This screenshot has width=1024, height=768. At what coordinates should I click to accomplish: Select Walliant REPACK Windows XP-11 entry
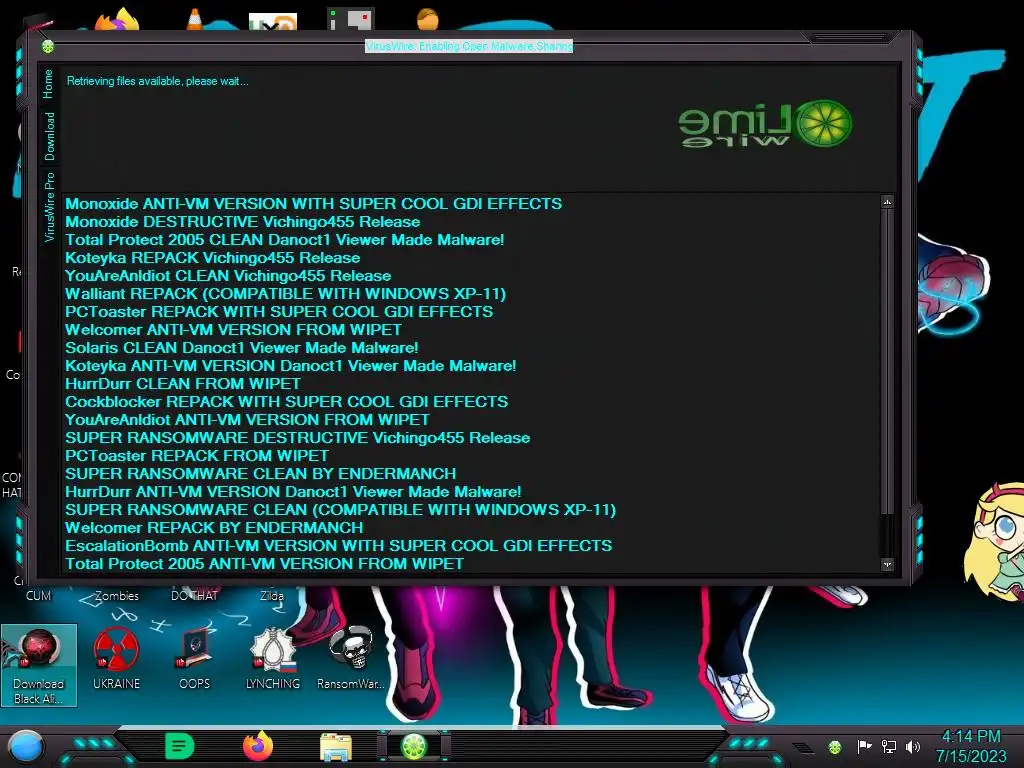click(x=285, y=294)
